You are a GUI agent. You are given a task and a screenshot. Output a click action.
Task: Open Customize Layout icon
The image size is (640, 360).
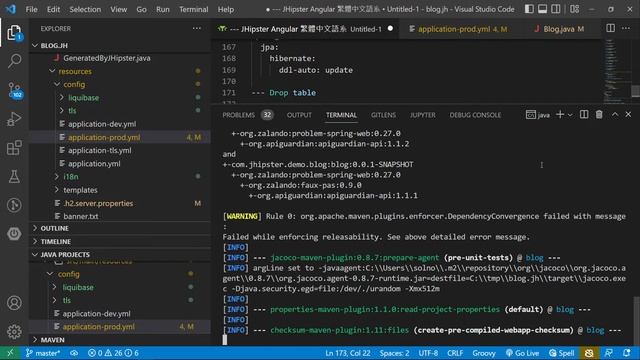click(574, 9)
